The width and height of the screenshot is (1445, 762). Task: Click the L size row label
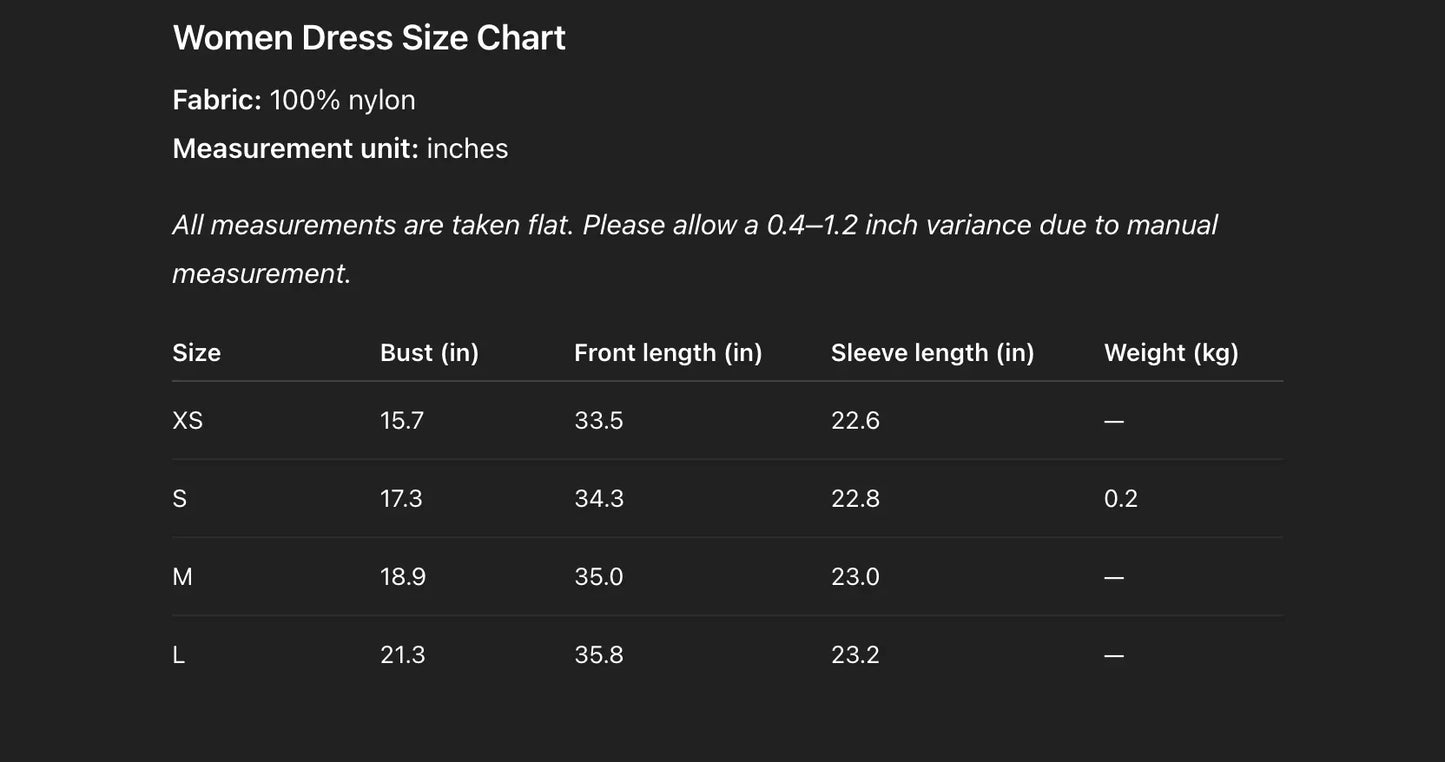(x=179, y=655)
